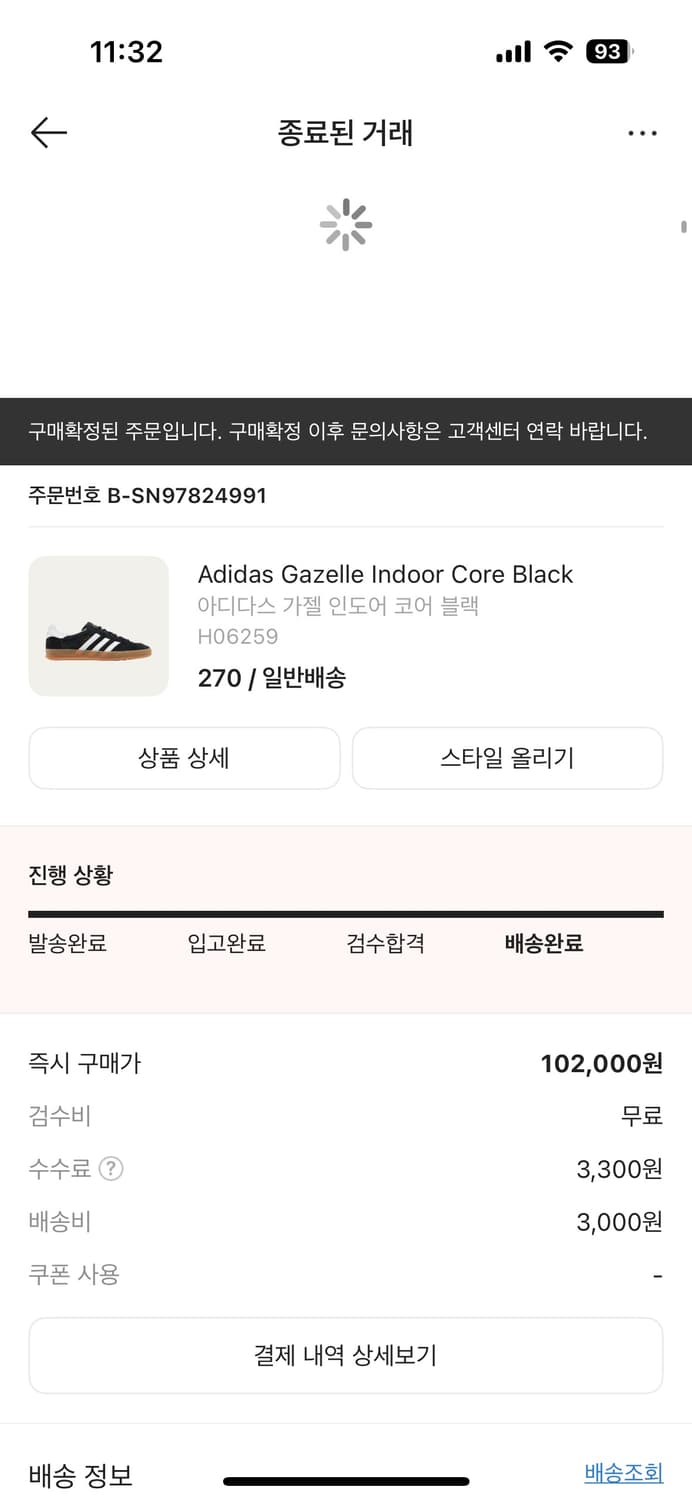Select the 검수합격 progress step
Viewport: 692px width, 1500px height.
coord(384,943)
